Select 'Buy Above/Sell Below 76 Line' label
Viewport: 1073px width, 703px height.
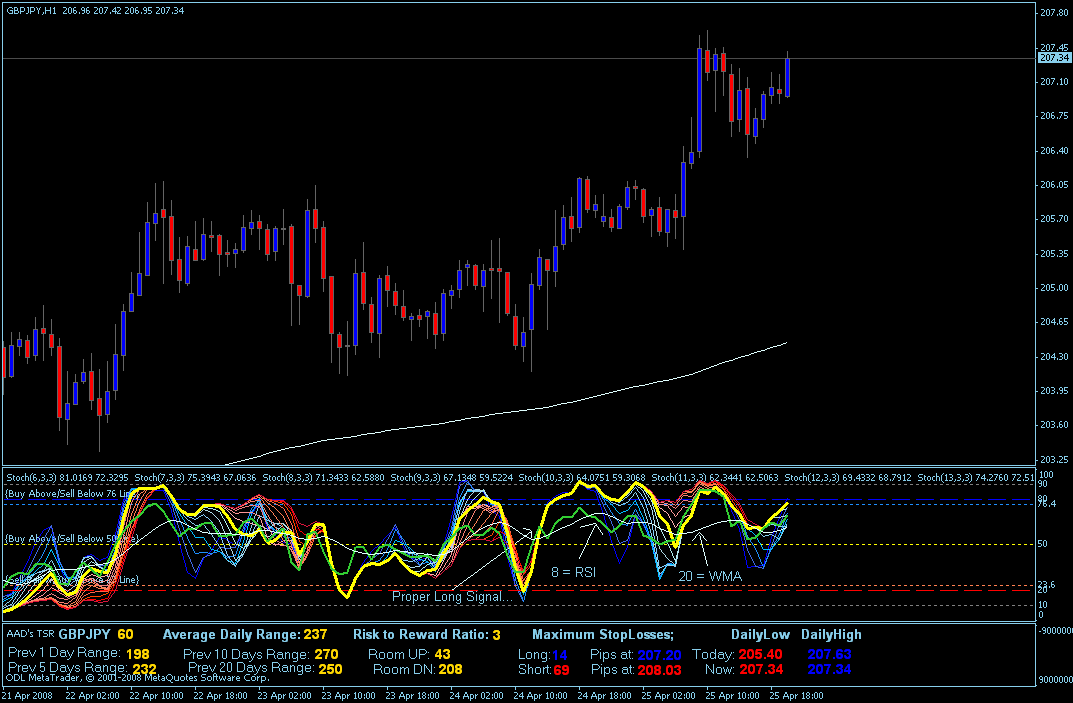tap(70, 494)
